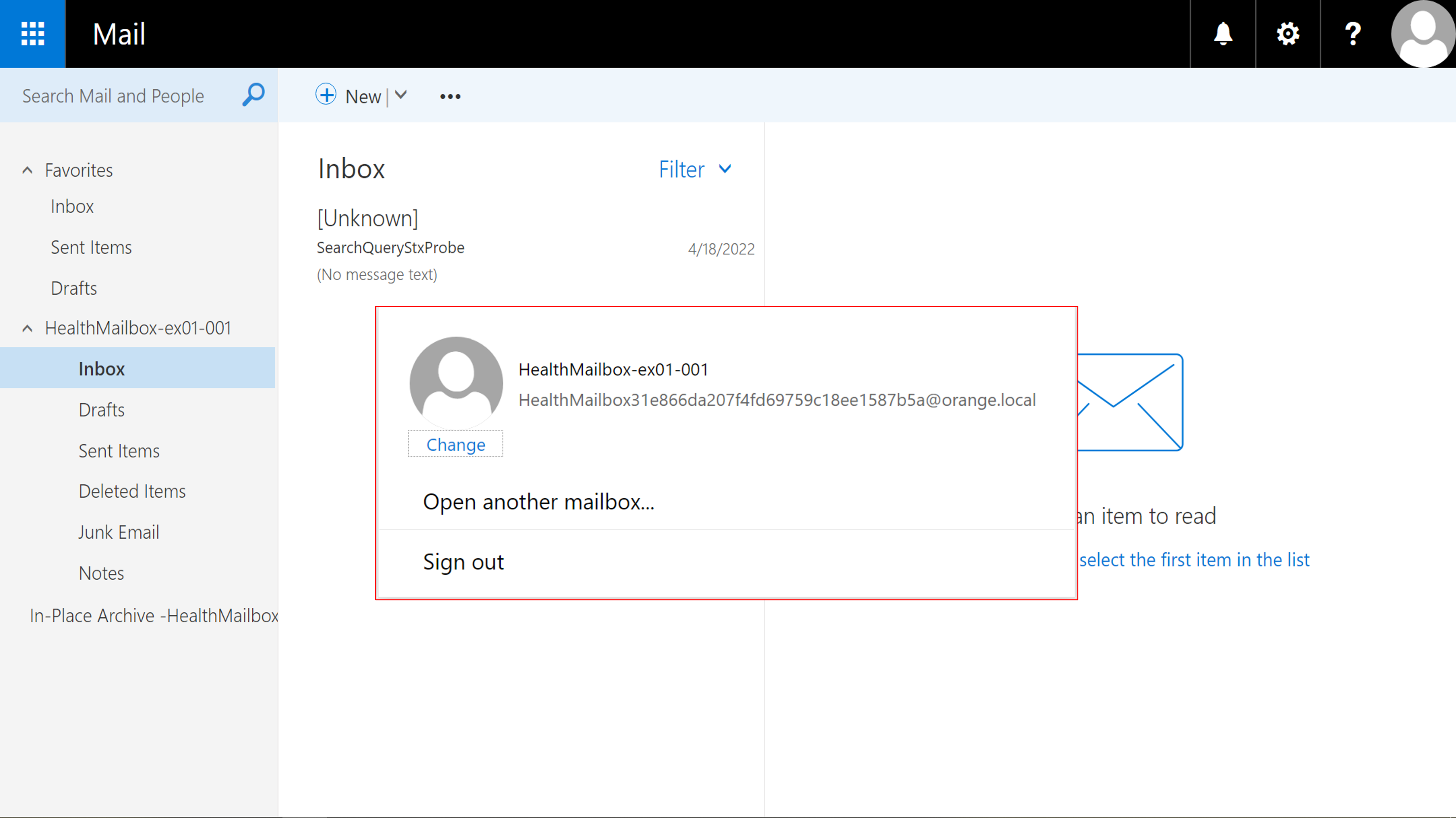Open the Filter dropdown
1456x818 pixels.
tap(695, 169)
